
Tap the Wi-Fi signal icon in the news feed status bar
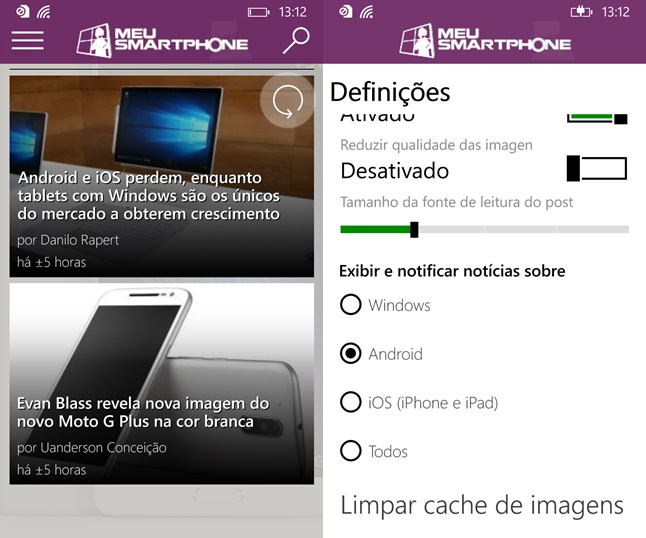[43, 12]
